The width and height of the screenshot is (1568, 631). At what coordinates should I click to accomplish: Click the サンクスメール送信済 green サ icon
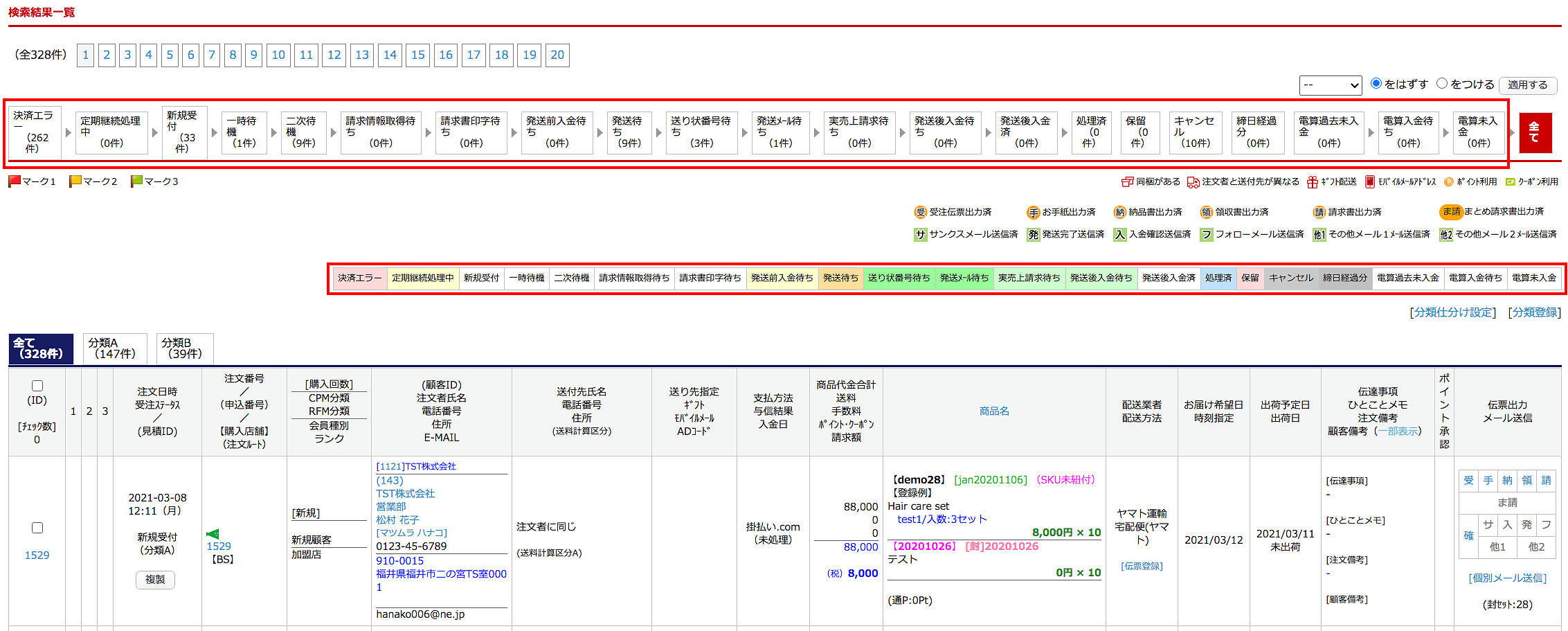click(920, 235)
